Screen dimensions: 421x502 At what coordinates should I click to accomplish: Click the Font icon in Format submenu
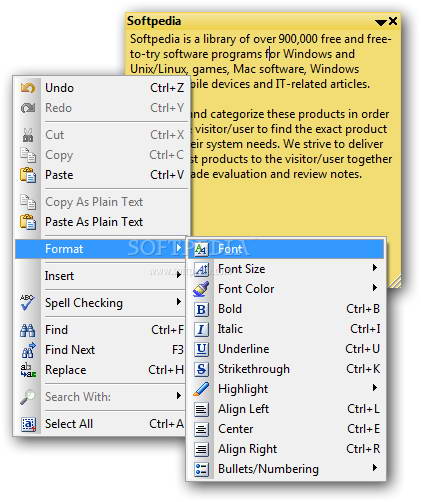tap(201, 249)
